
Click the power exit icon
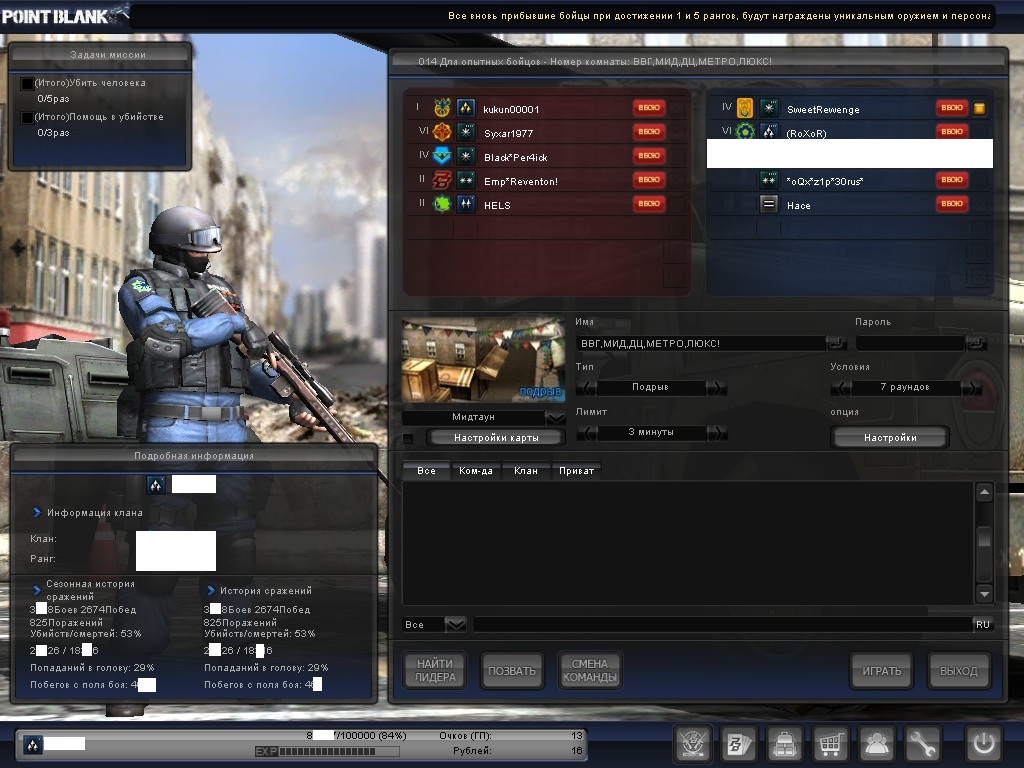982,744
